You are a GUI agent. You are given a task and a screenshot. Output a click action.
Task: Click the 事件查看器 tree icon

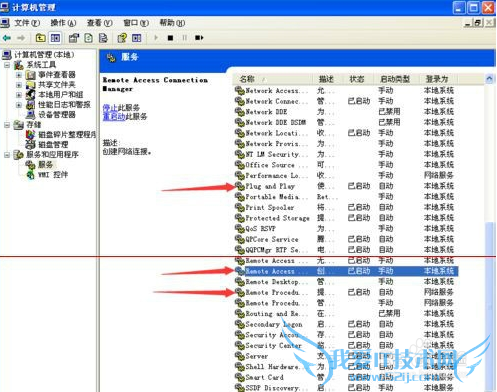(x=31, y=75)
